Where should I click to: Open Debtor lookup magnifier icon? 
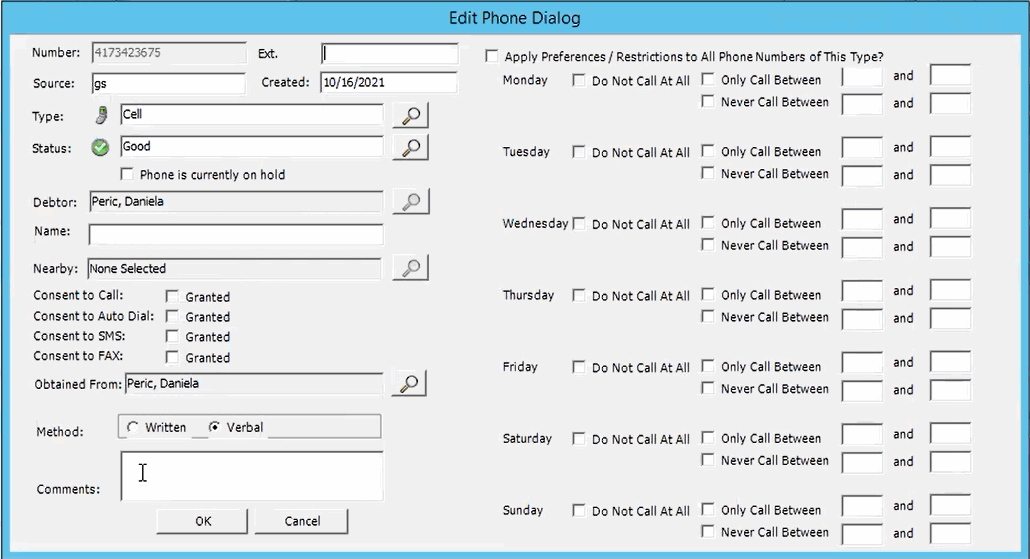410,202
